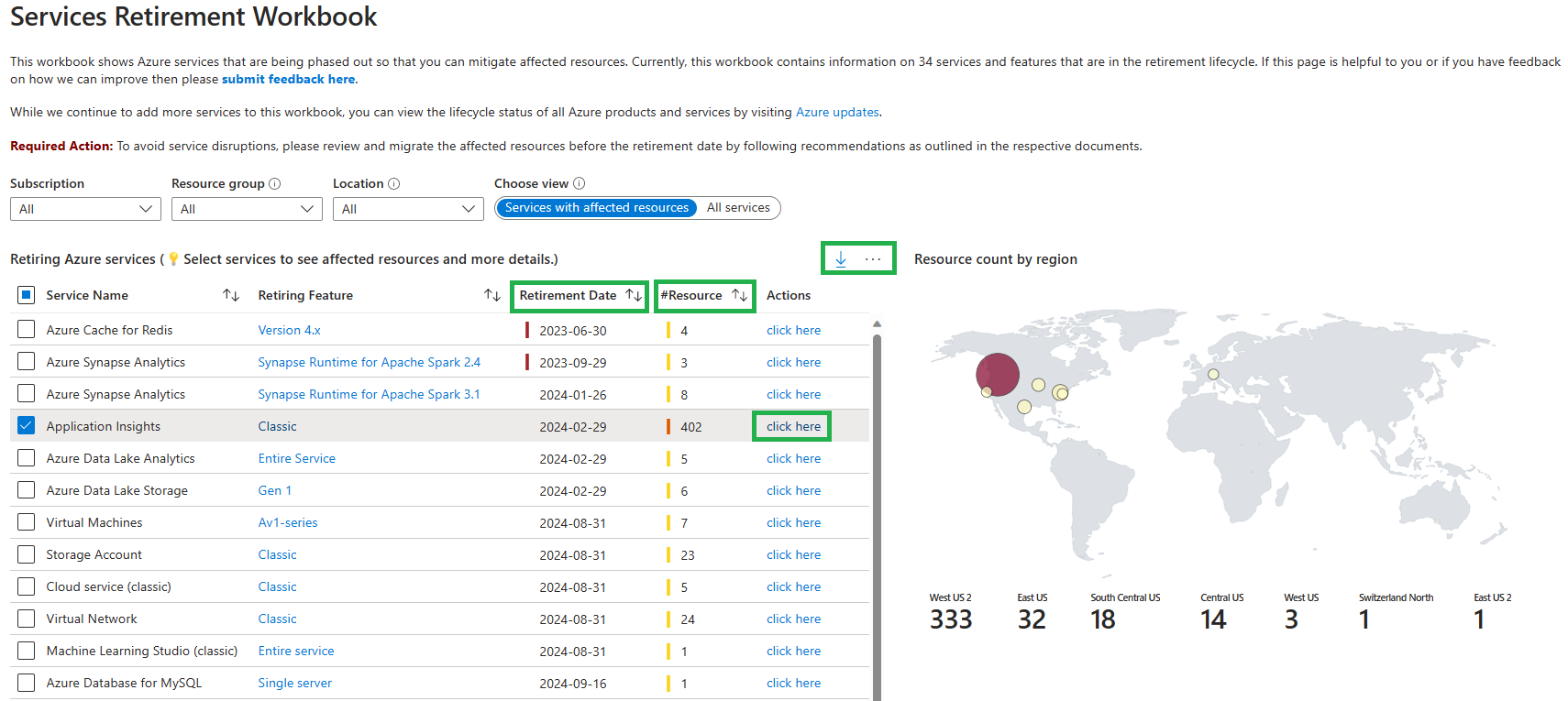
Task: Sort by #Resource column arrows
Action: [x=740, y=295]
